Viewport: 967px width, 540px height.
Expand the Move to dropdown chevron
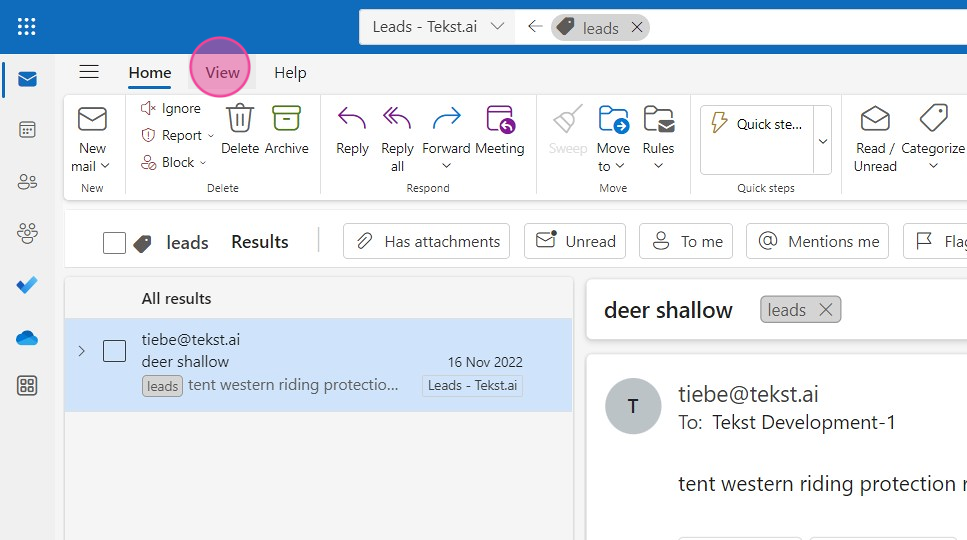[620, 166]
